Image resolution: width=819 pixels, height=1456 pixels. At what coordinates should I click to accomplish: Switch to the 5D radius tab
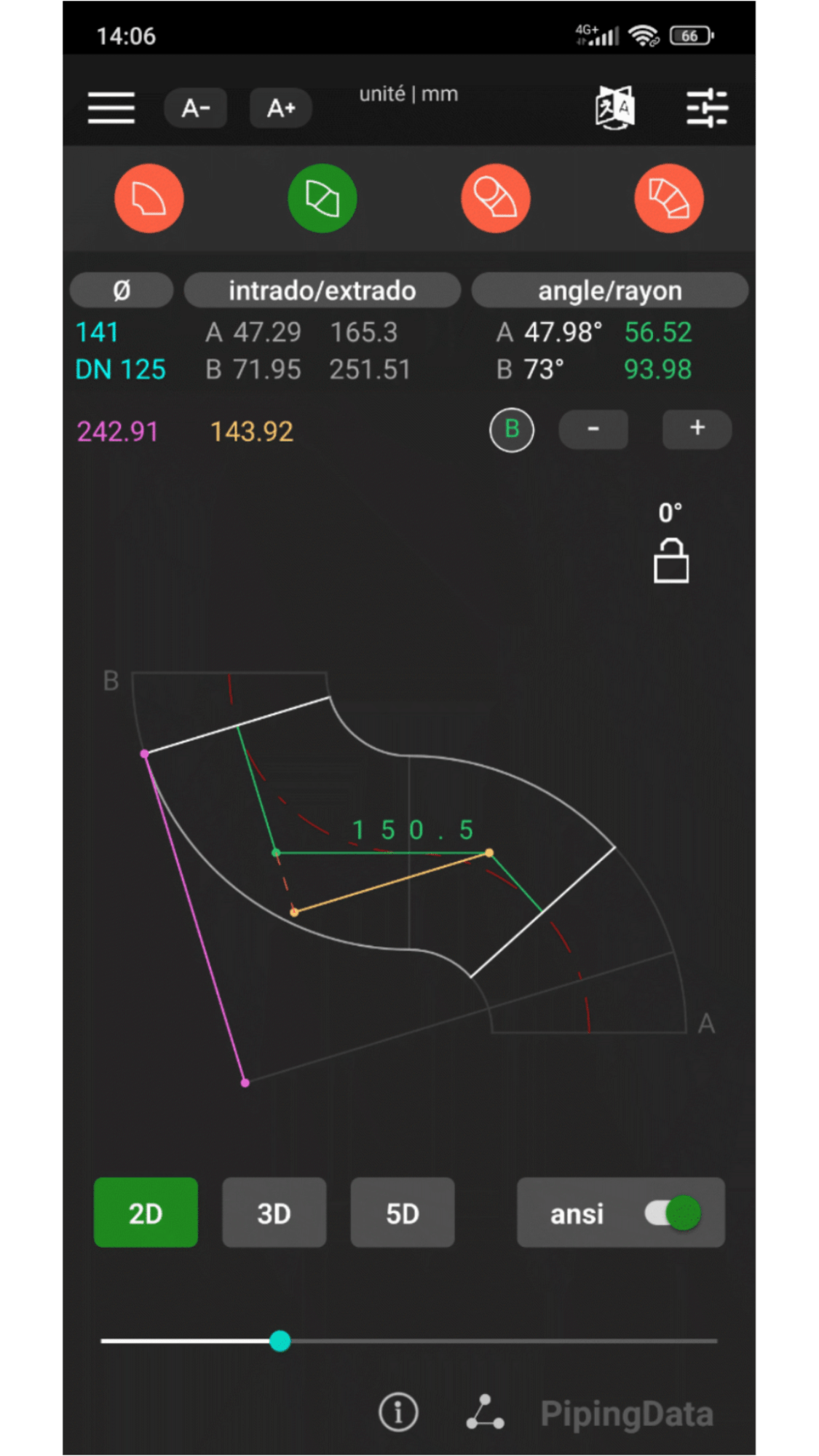(403, 1213)
